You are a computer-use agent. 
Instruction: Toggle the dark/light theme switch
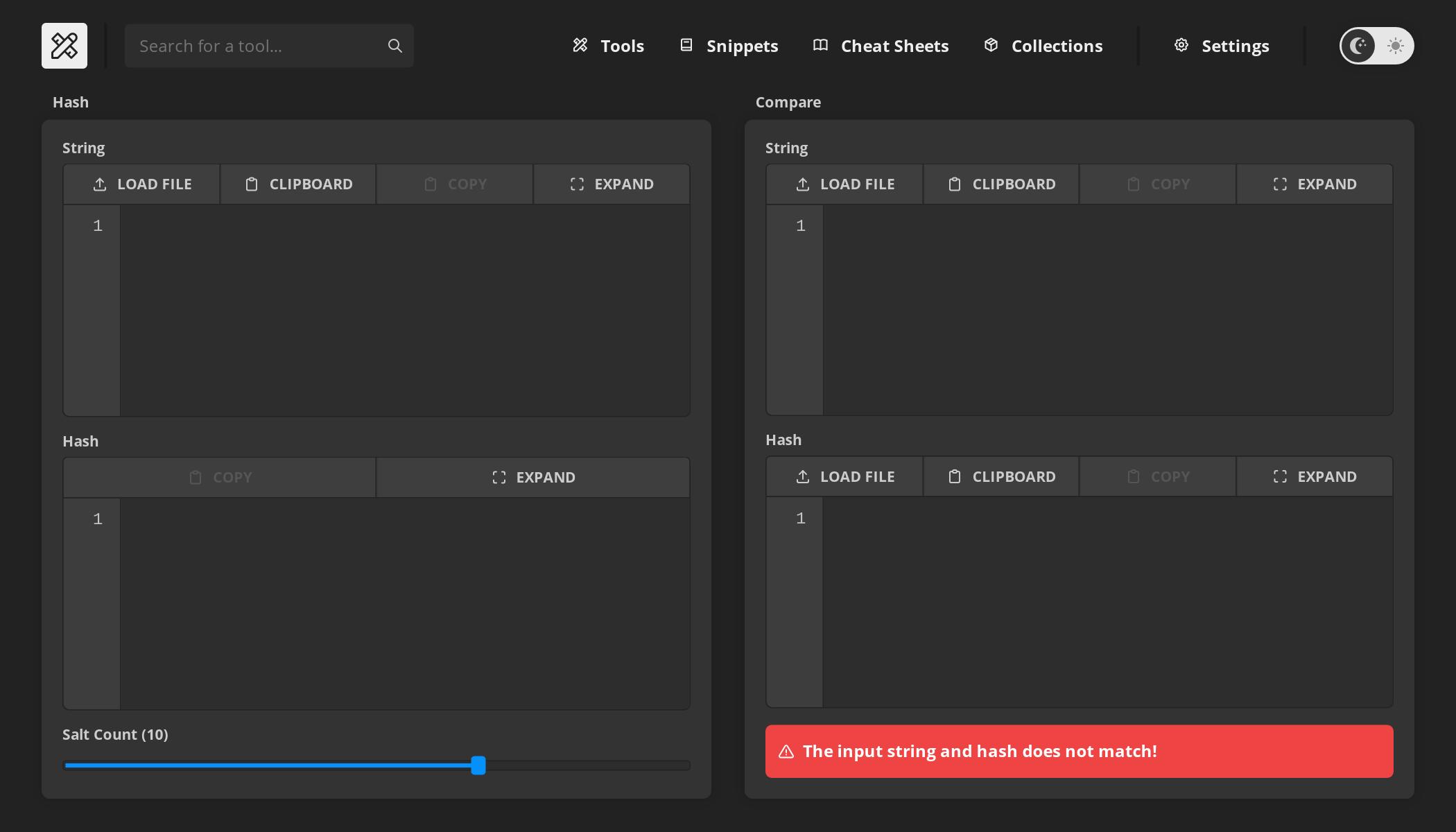(x=1376, y=46)
